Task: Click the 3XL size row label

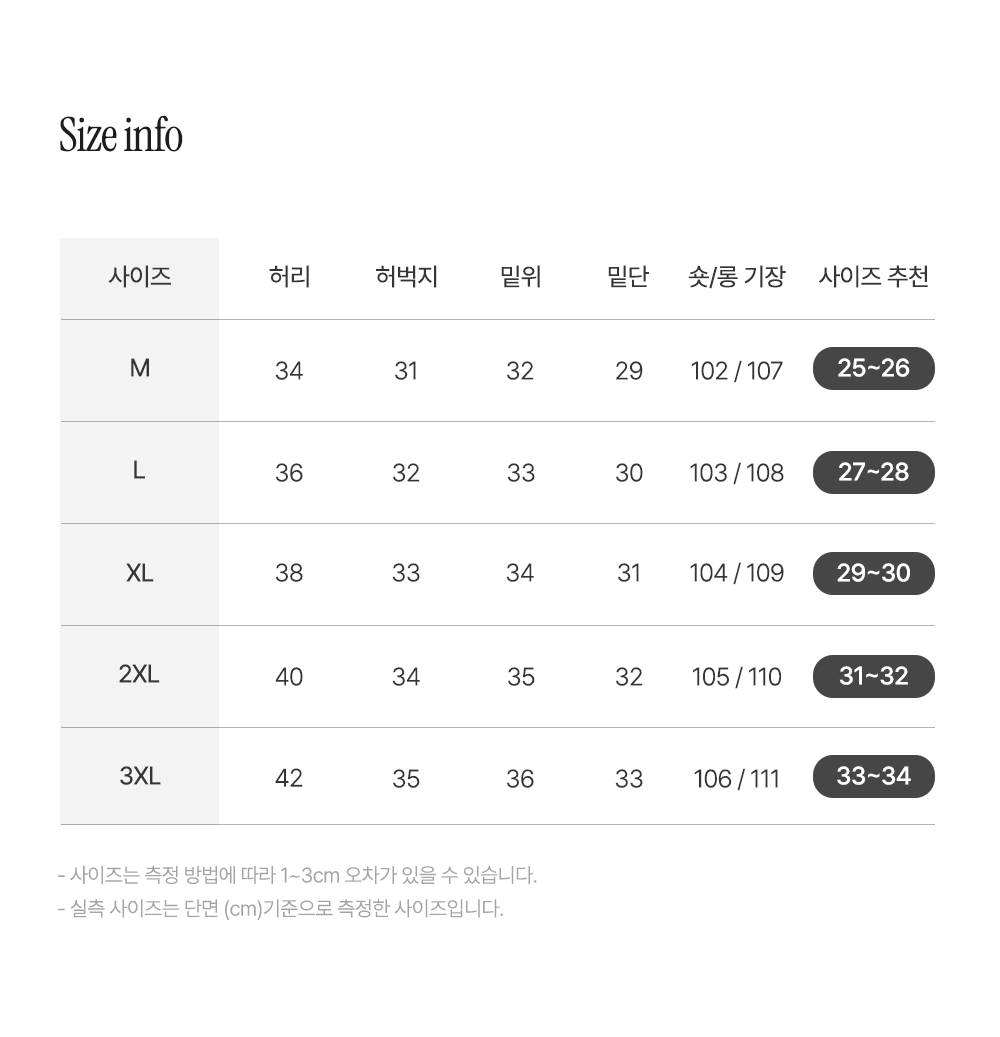Action: [x=140, y=776]
